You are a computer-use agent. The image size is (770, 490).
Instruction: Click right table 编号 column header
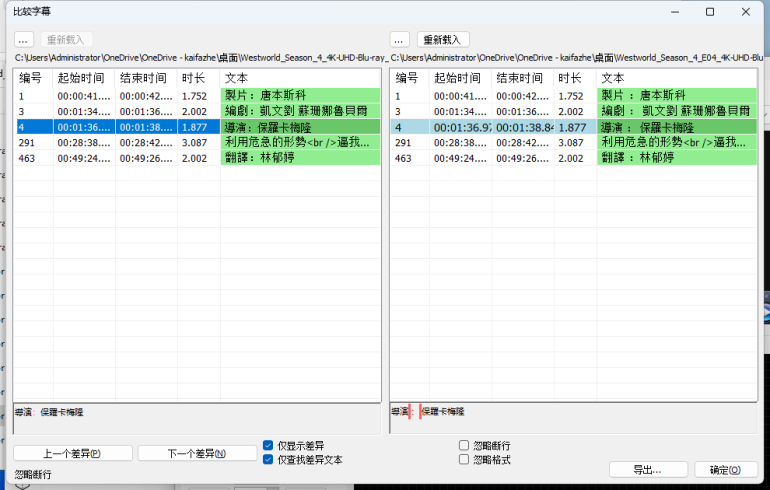point(410,78)
